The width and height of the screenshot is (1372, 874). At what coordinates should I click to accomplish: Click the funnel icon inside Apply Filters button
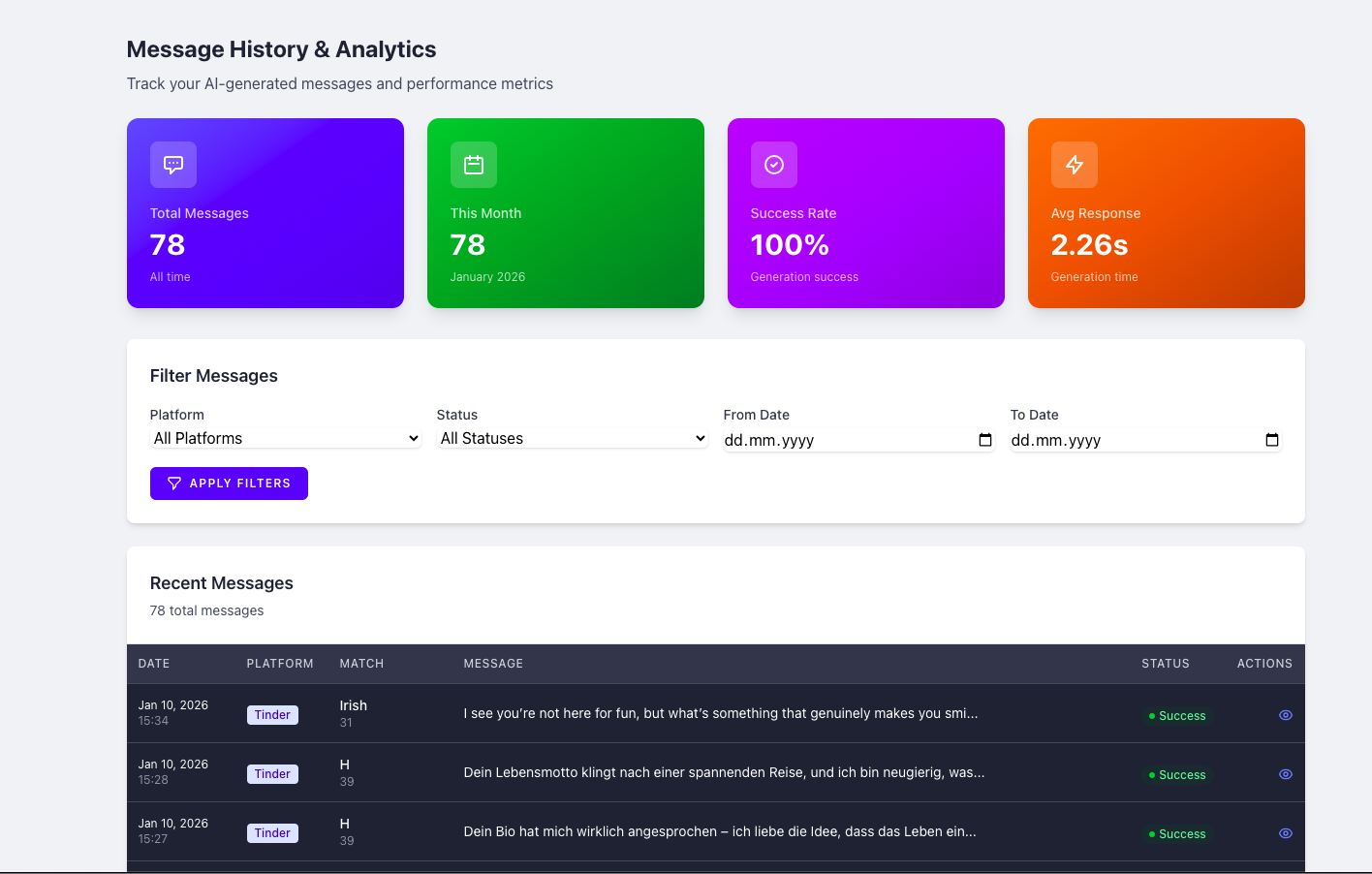[174, 483]
